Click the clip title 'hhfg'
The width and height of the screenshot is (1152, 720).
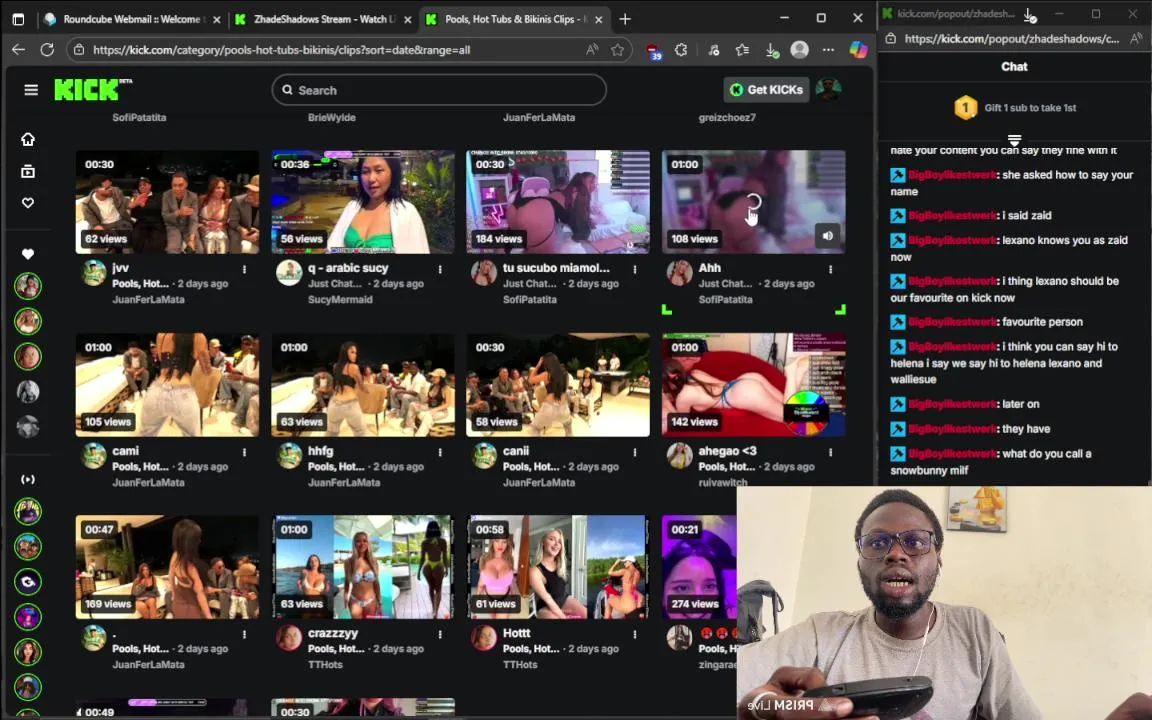coord(320,451)
